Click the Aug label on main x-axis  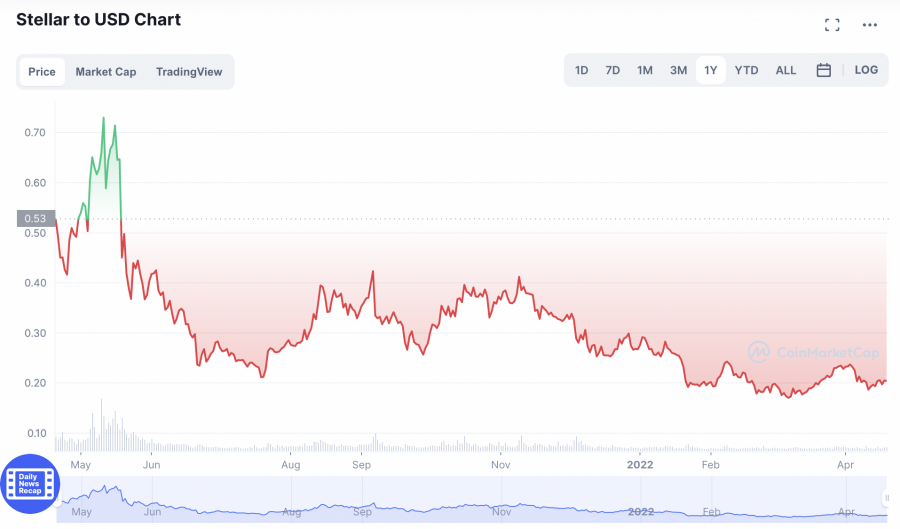[x=291, y=465]
